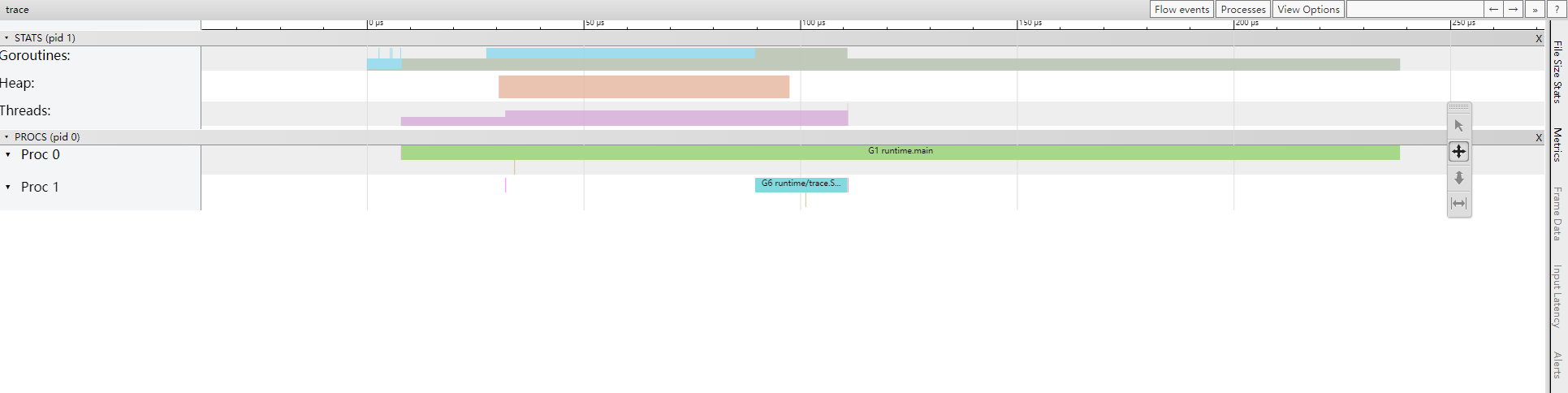This screenshot has height=393, width=1568.
Task: Open the help question mark button
Action: 1557,10
